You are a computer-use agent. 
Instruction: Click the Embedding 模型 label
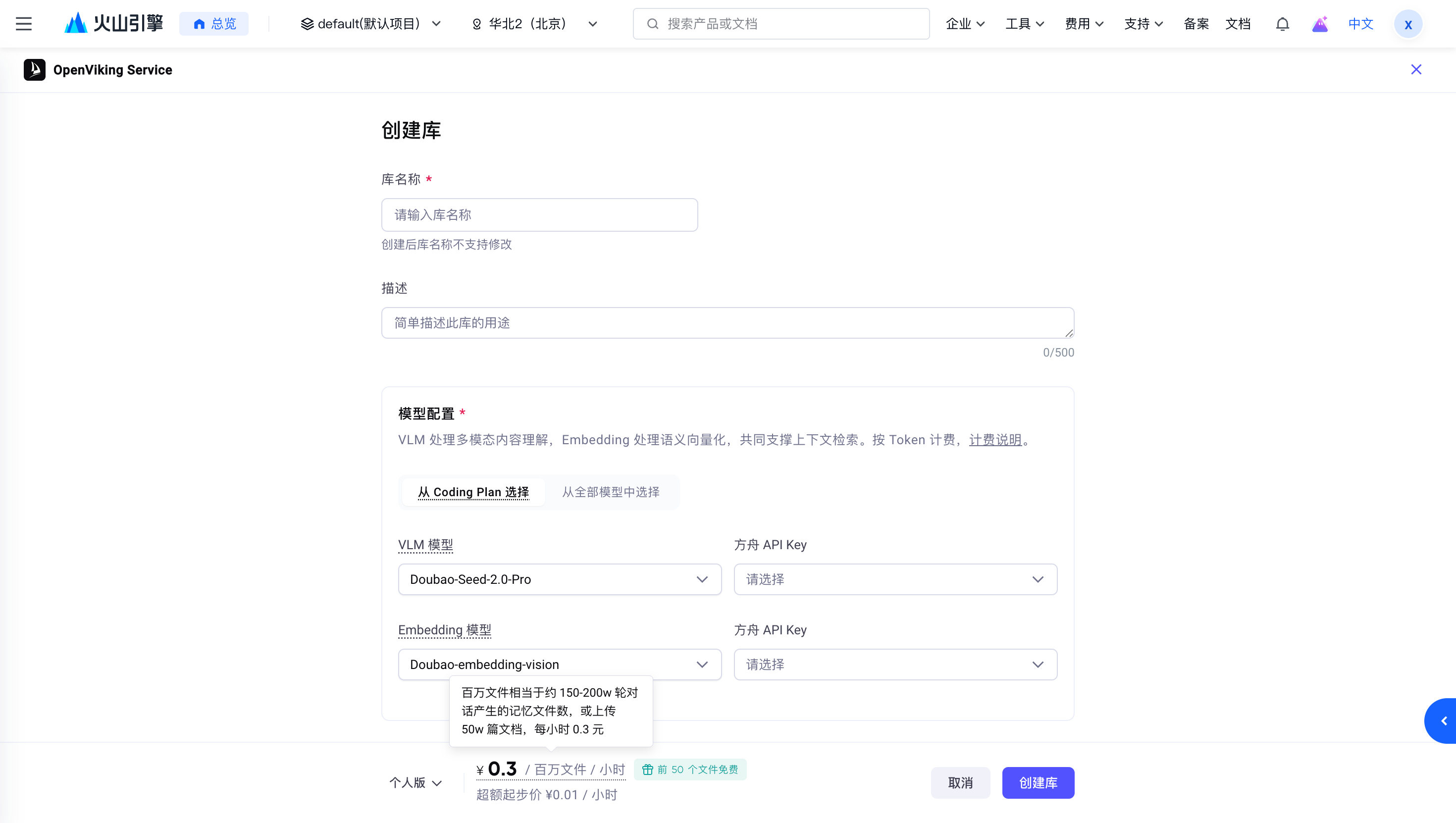coord(445,630)
